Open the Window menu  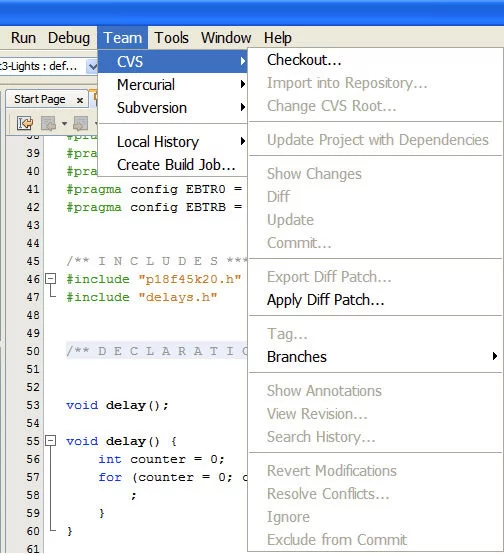(226, 38)
